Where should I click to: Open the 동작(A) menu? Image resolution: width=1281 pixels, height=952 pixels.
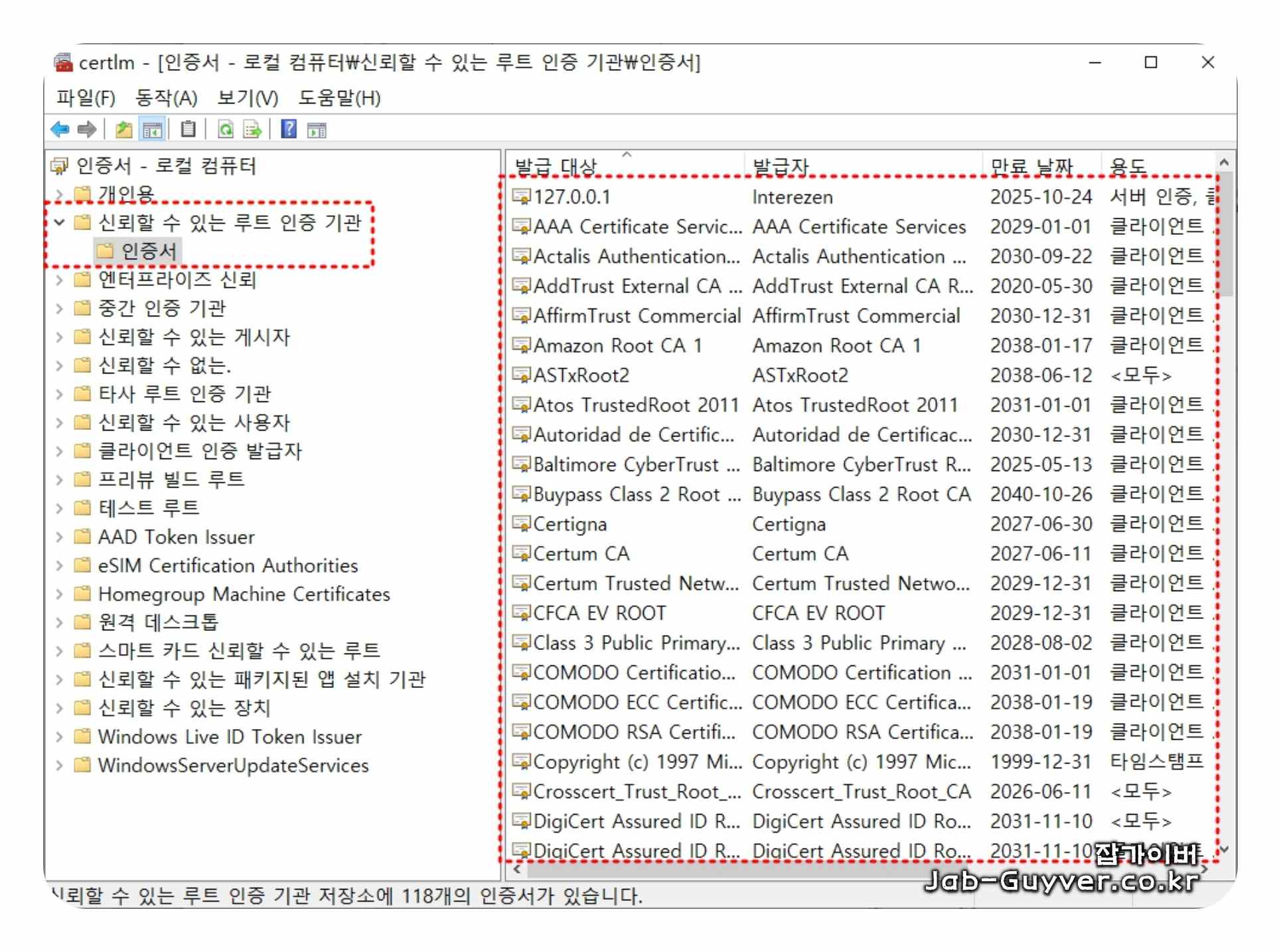(x=166, y=98)
